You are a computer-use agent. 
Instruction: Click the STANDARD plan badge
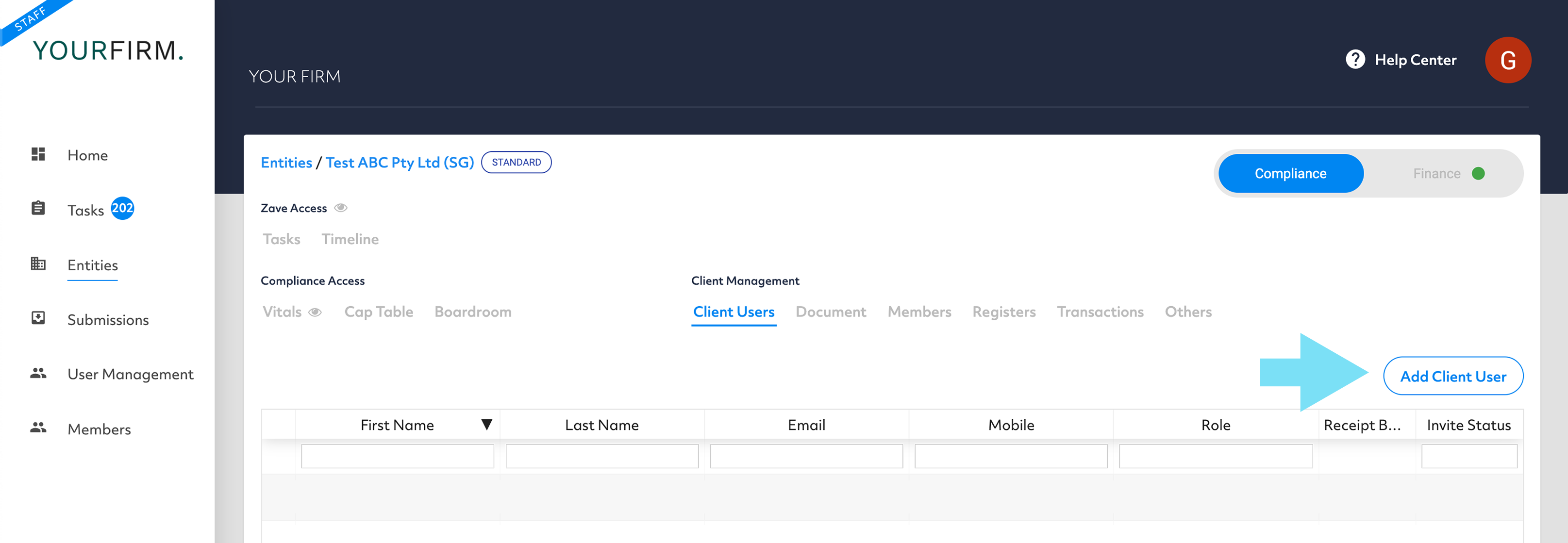pos(516,163)
